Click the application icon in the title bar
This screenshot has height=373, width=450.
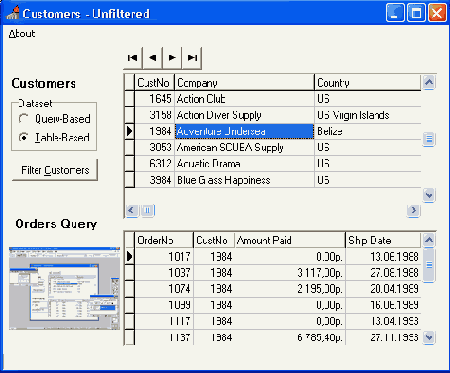pyautogui.click(x=13, y=13)
